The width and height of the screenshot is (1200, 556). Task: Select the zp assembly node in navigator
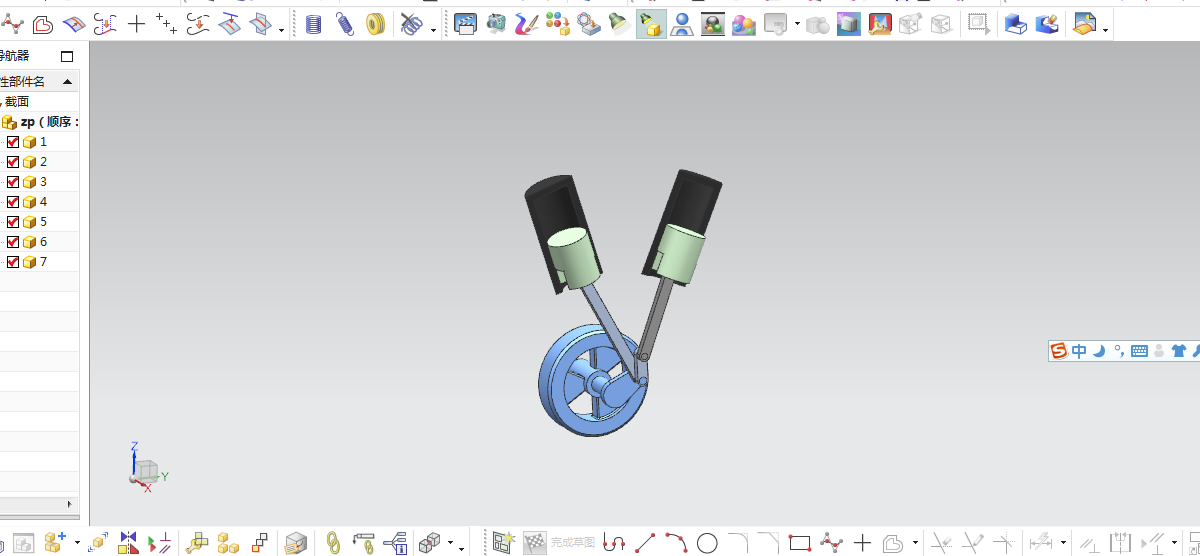40,122
